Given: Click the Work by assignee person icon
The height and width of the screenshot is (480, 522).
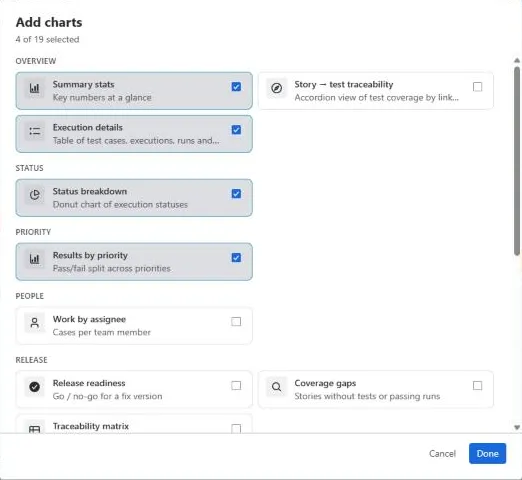Looking at the screenshot, I should click(34, 323).
